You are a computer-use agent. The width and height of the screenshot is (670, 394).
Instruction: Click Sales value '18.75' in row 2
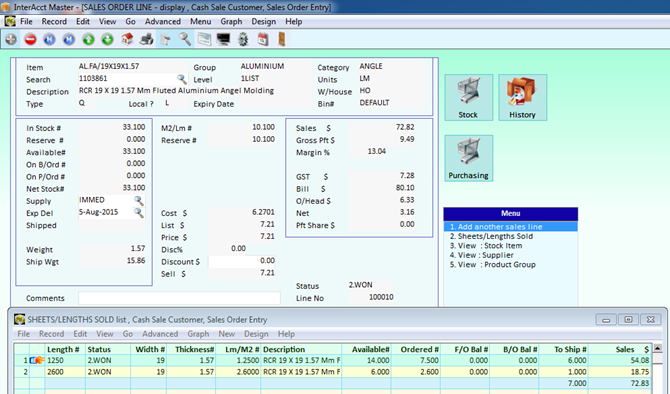[620, 372]
